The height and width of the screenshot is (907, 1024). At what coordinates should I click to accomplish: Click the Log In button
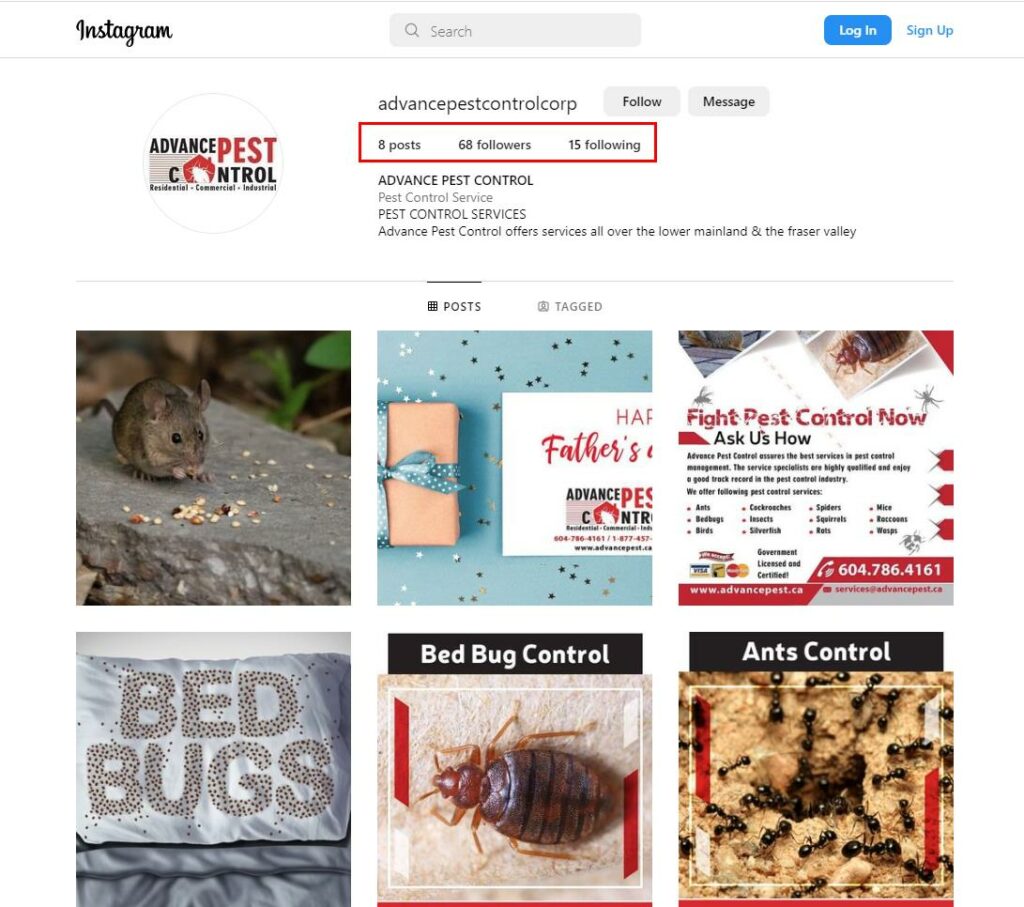click(857, 30)
